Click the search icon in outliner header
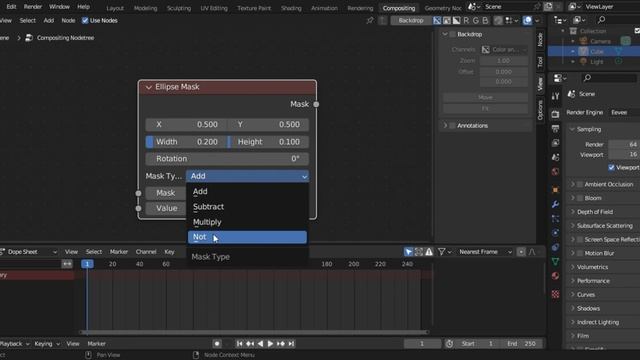The height and width of the screenshot is (360, 640). [x=601, y=20]
